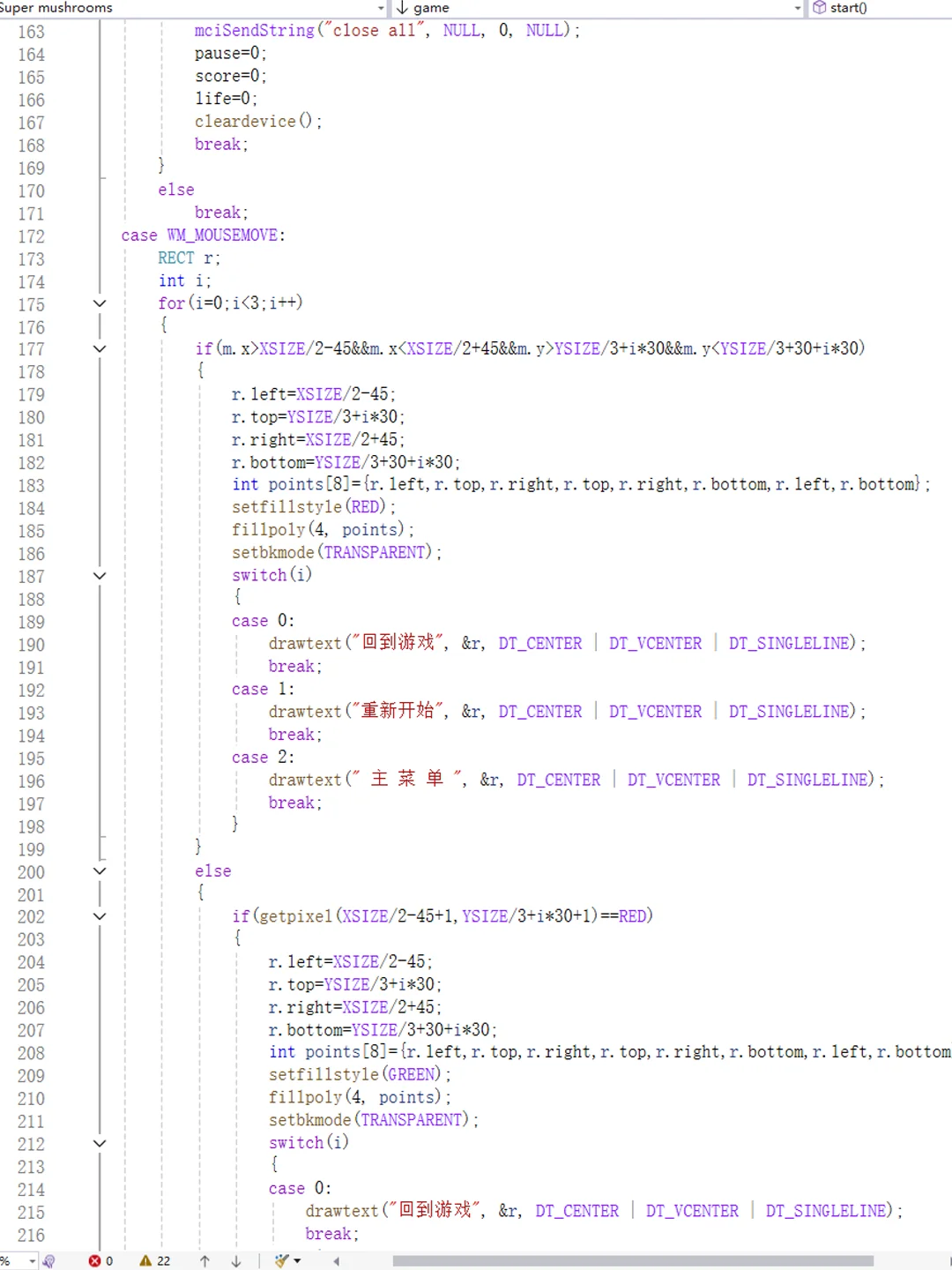Screen dimensions: 952x1270
Task: Click the string "主 菜 单" on line 196
Action: pyautogui.click(x=407, y=779)
